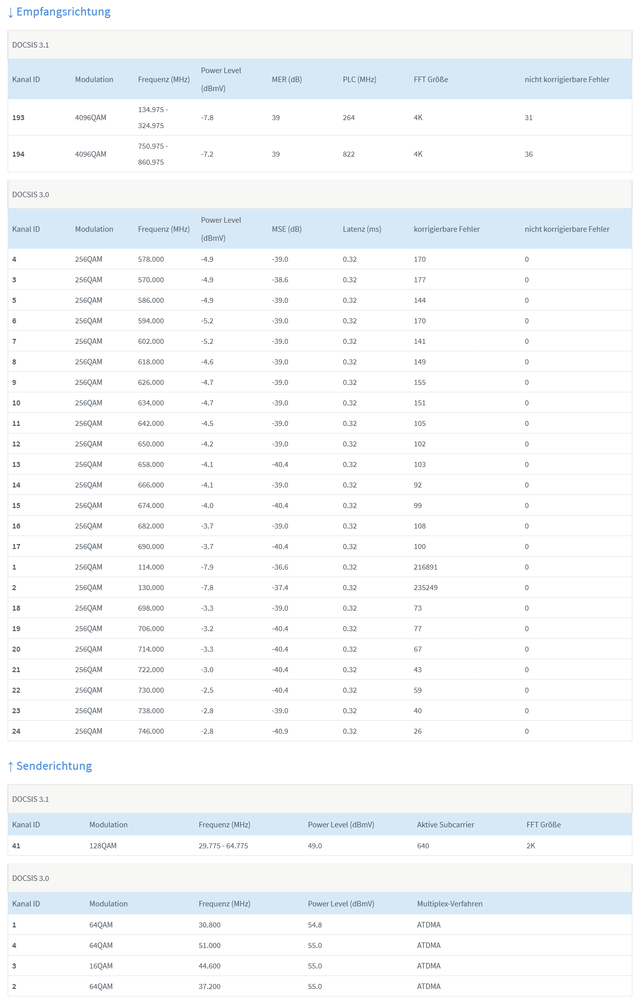Click the Empfangsrichtung section heading
639x999 pixels.
(59, 12)
